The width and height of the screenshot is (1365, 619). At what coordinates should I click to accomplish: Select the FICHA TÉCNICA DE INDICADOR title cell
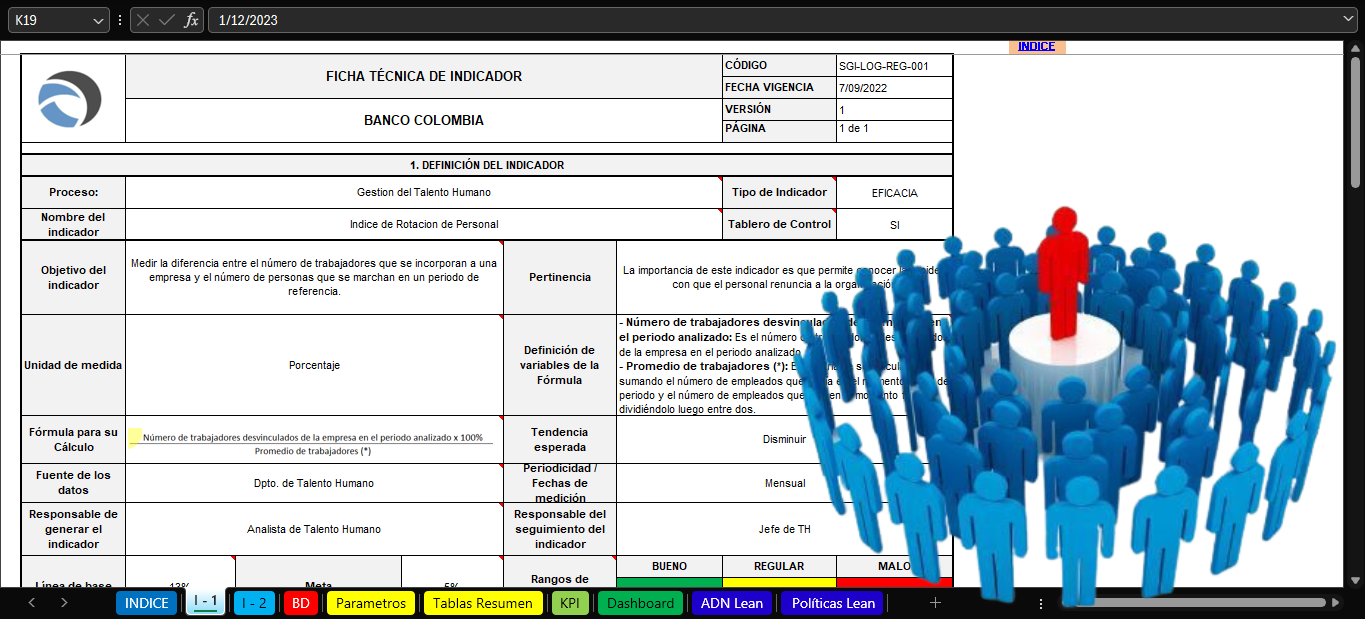pyautogui.click(x=424, y=76)
